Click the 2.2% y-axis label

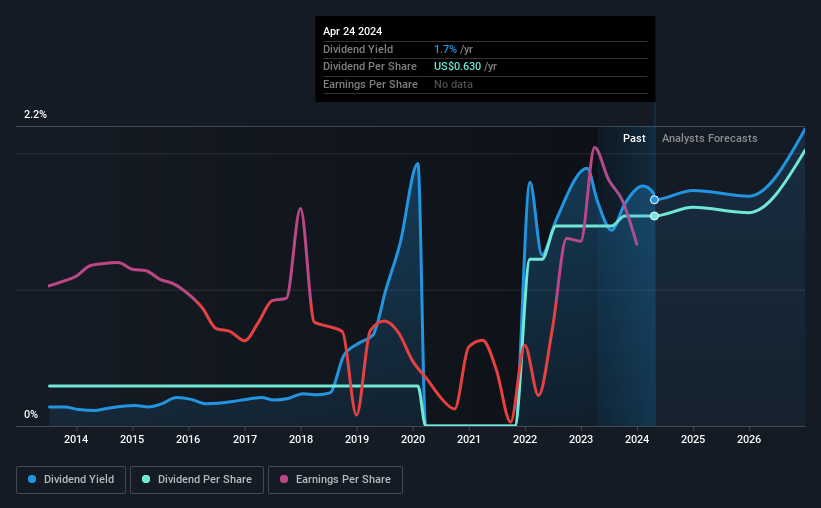[x=35, y=114]
